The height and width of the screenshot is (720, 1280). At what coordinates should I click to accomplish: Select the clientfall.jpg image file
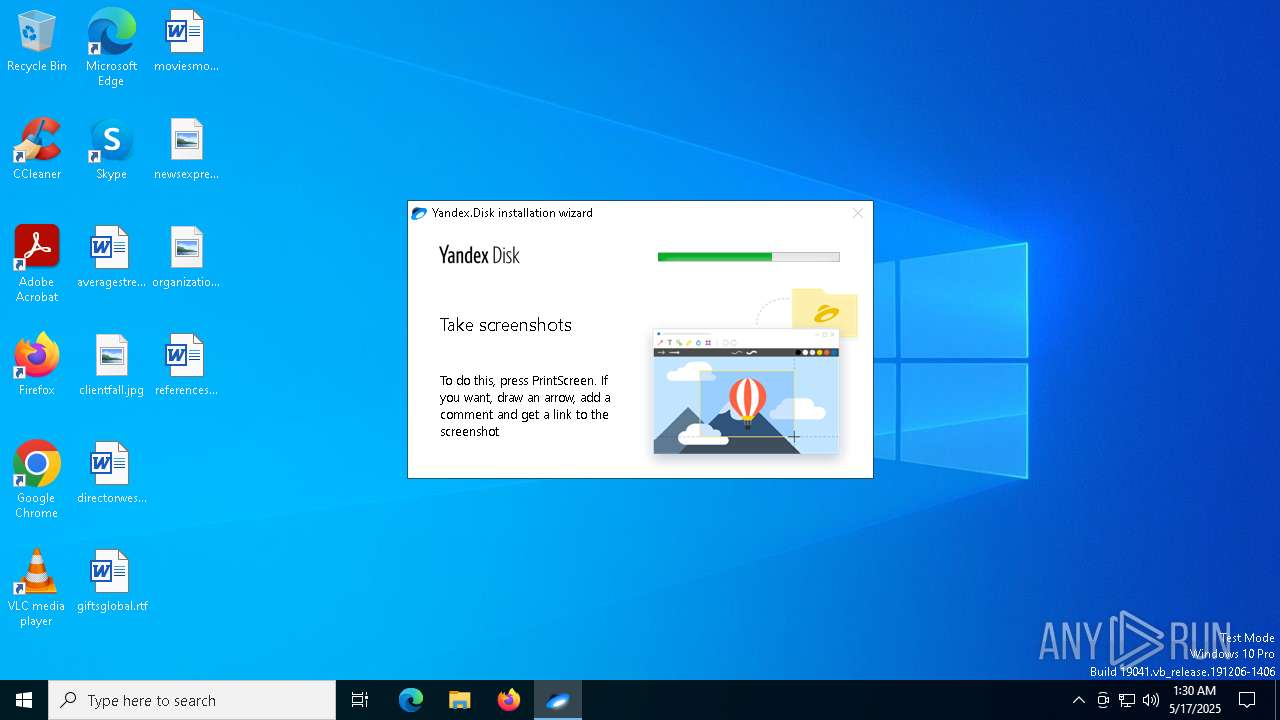[111, 366]
